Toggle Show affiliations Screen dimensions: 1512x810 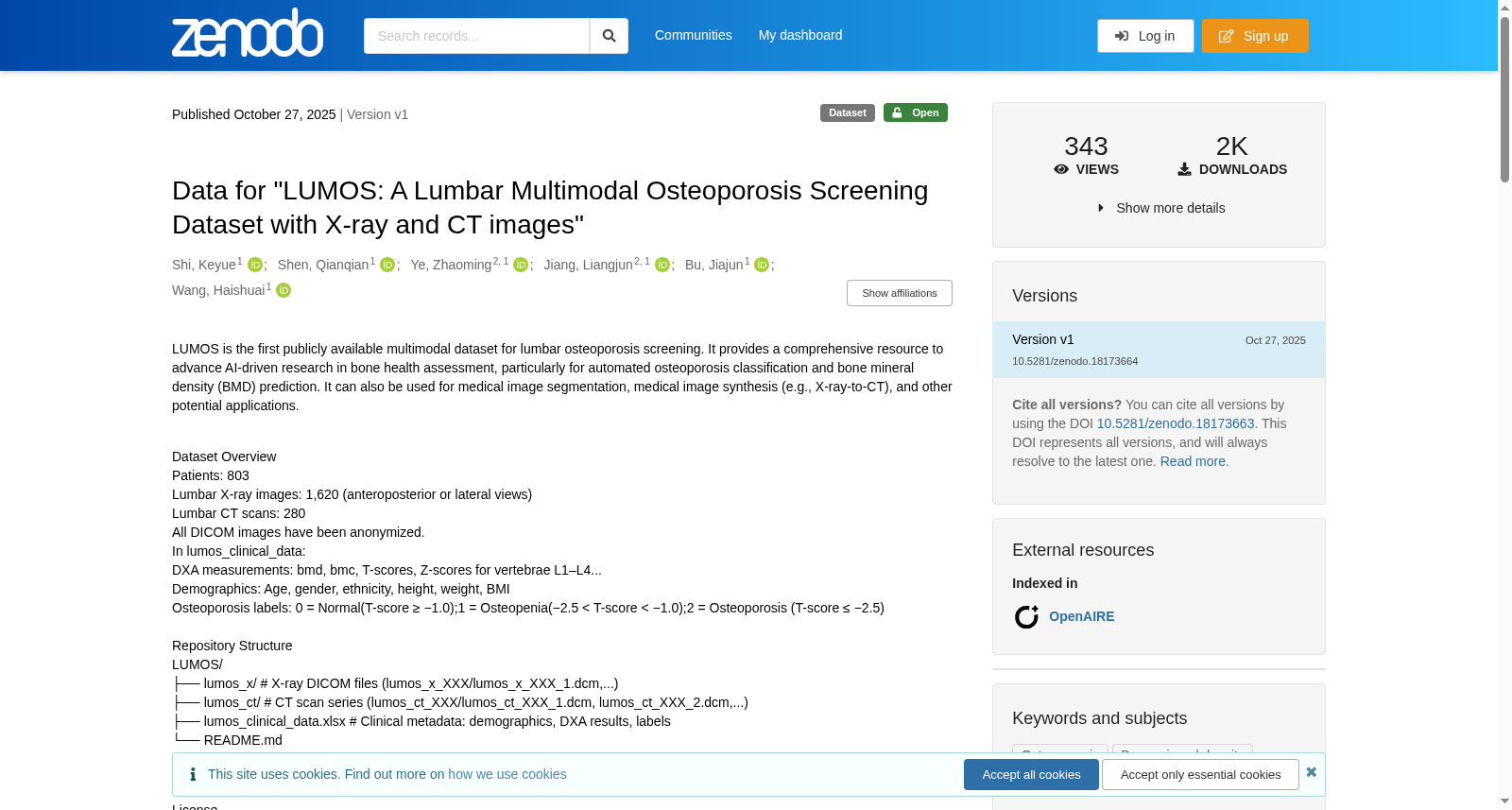900,293
